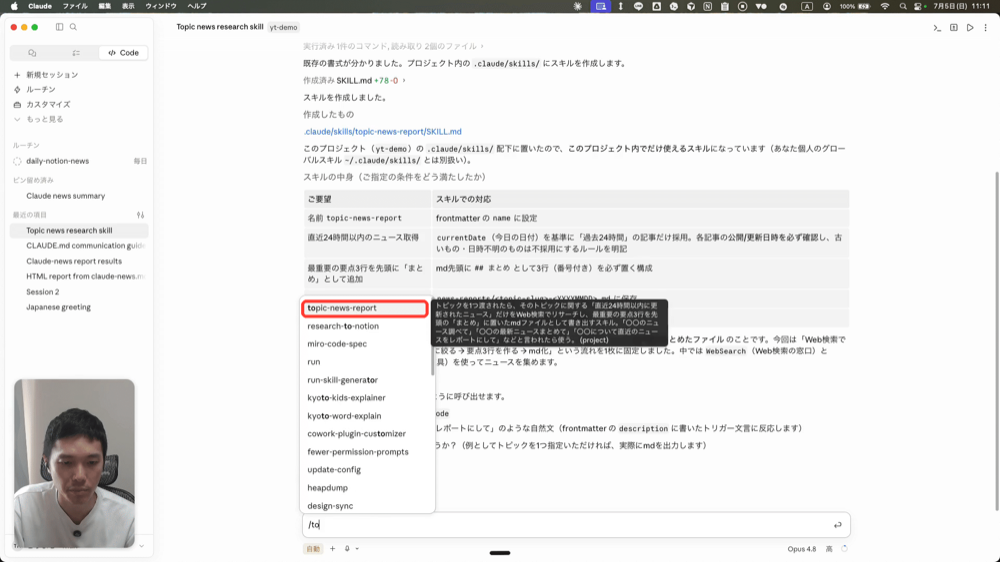Click the yt-demo project tag
The width and height of the screenshot is (1000, 562).
pos(283,27)
